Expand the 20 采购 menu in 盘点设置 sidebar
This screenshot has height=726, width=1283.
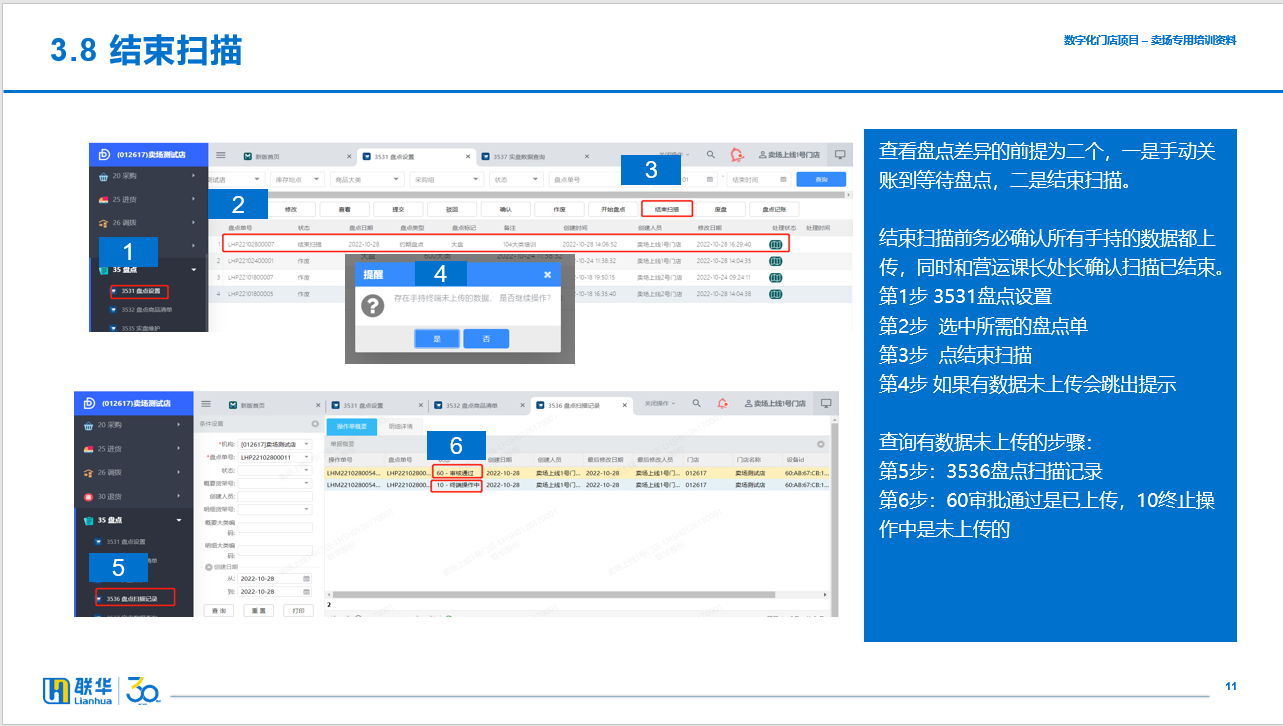coord(147,176)
